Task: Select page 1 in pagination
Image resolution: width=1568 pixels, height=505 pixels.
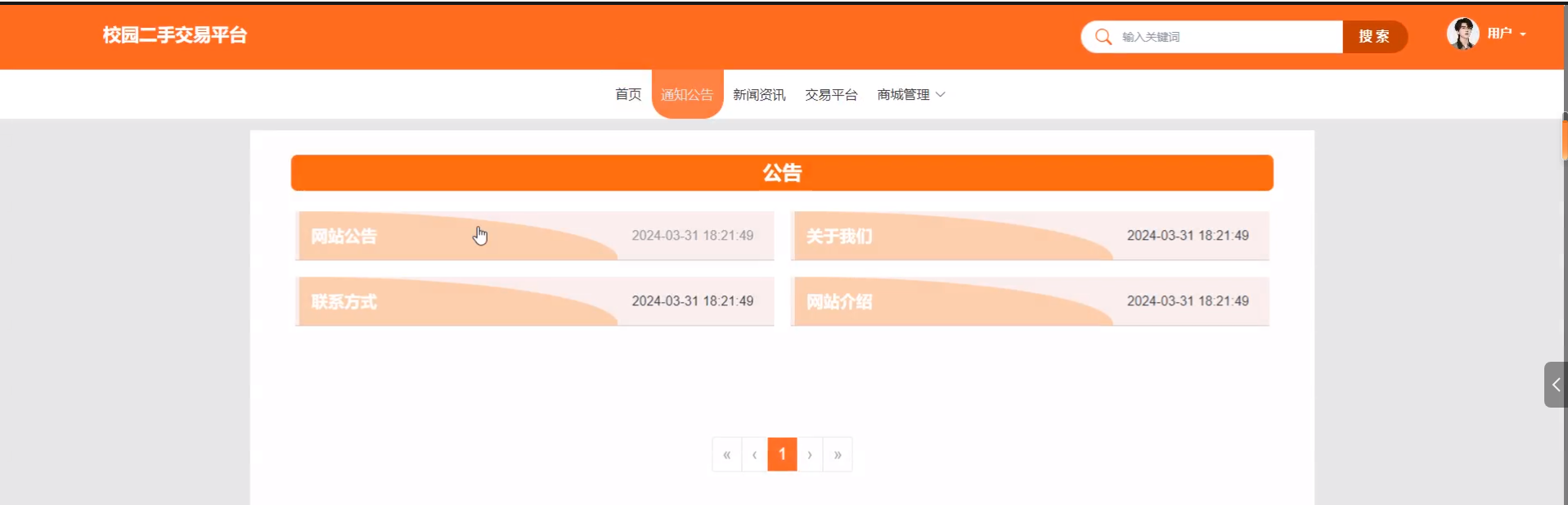Action: [782, 454]
